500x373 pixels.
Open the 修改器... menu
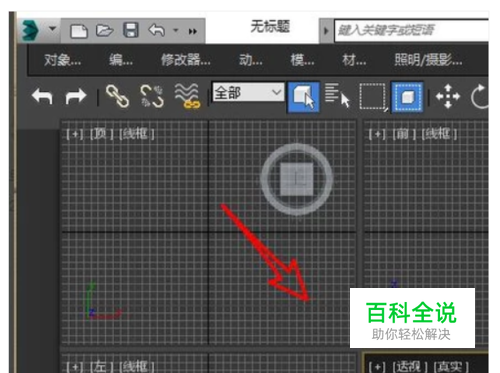click(186, 60)
